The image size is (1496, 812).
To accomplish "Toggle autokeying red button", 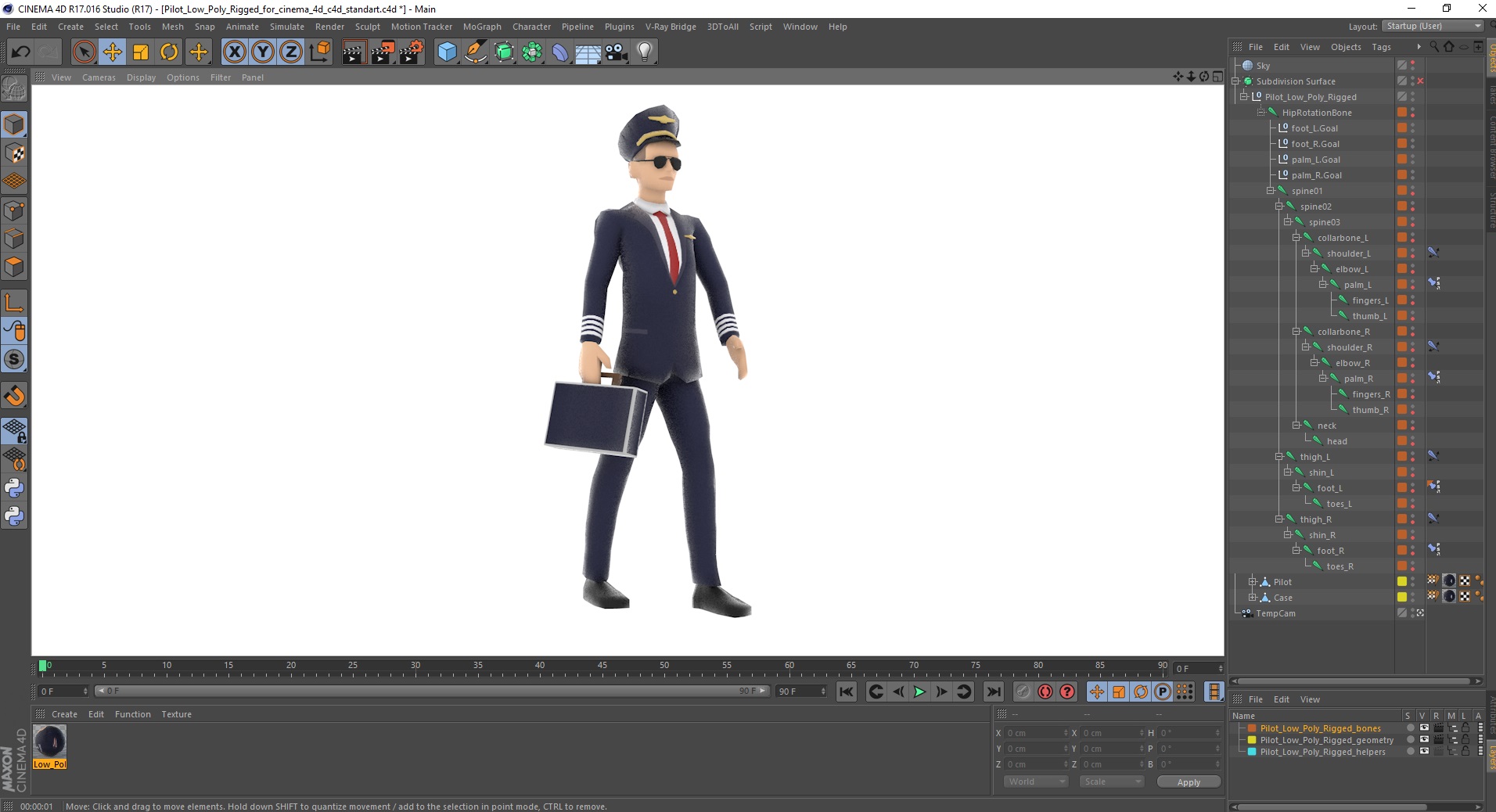I will coord(1045,692).
